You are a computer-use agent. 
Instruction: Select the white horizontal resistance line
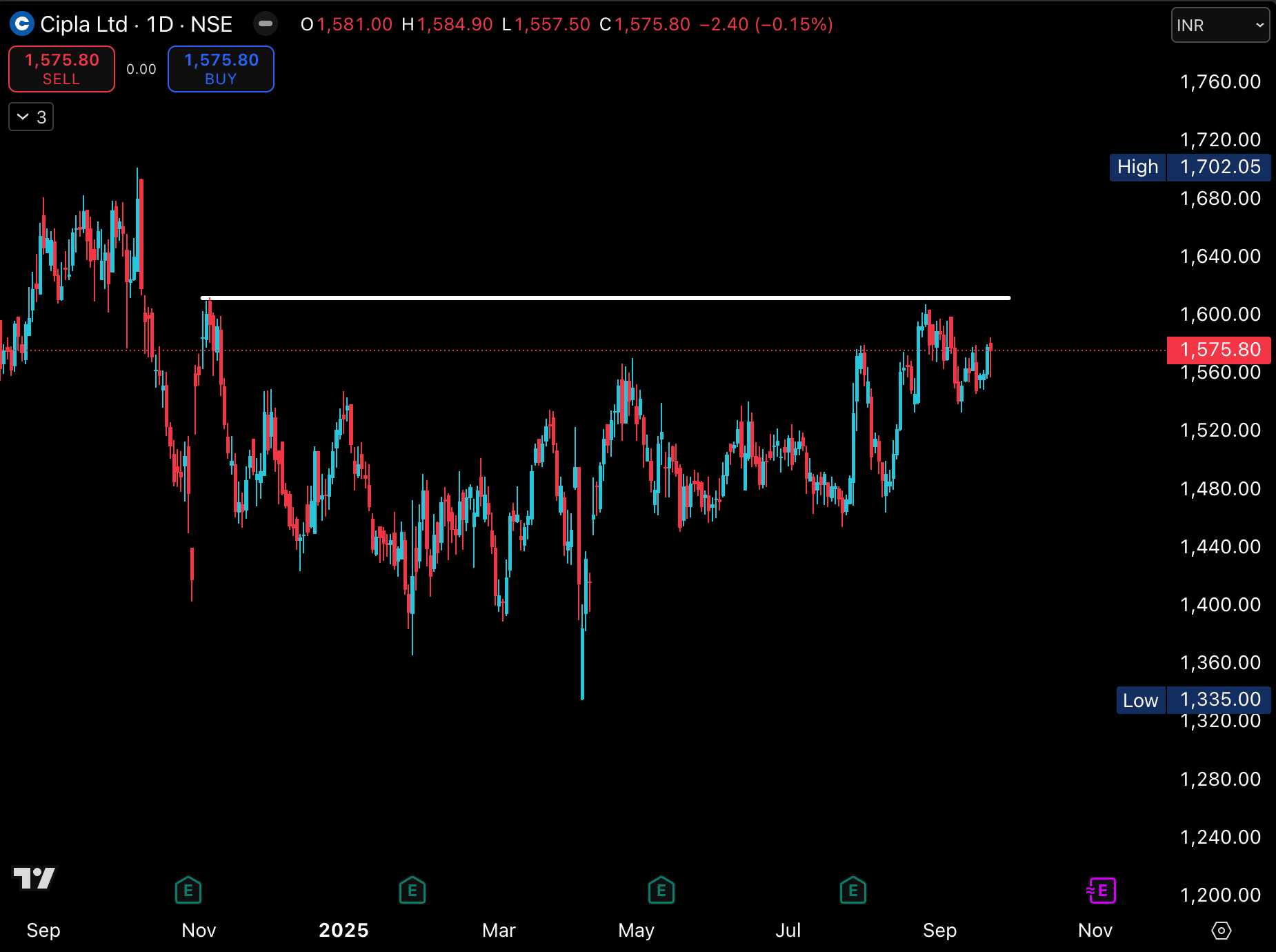[x=606, y=298]
